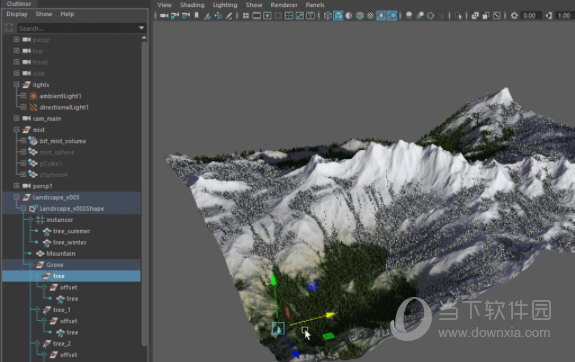Select tree_winter in the Outliner
Image resolution: width=575 pixels, height=362 pixels.
(70, 242)
